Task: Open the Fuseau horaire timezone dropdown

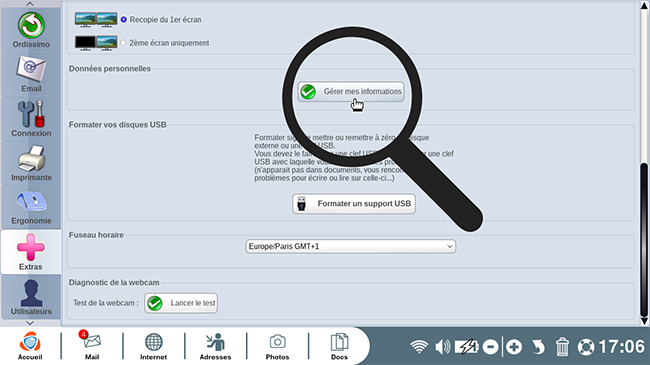Action: click(x=351, y=246)
